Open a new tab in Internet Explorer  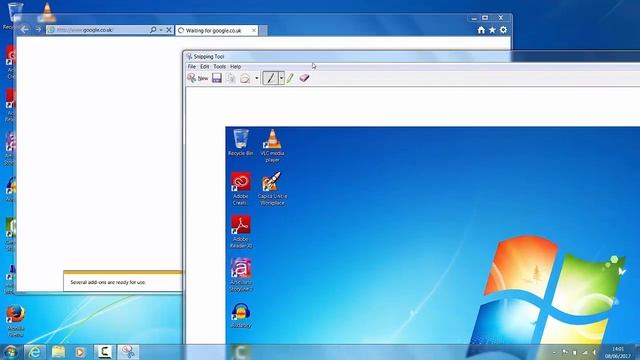pyautogui.click(x=263, y=31)
